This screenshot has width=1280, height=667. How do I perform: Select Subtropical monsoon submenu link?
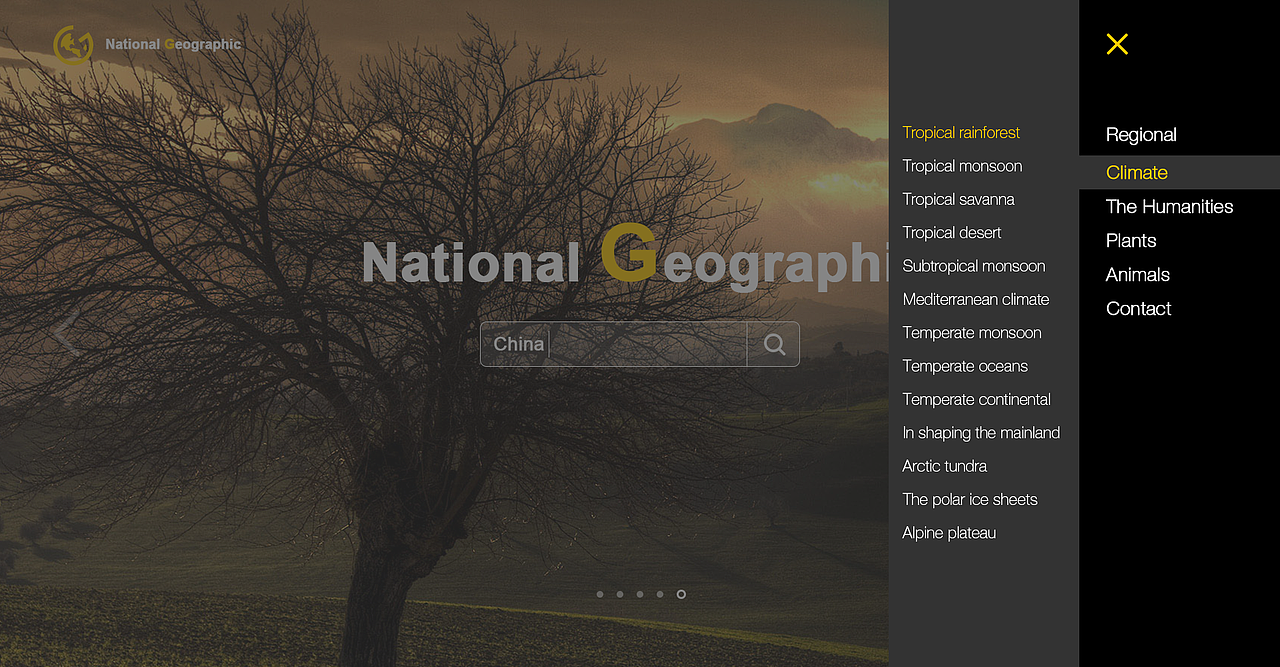(973, 266)
